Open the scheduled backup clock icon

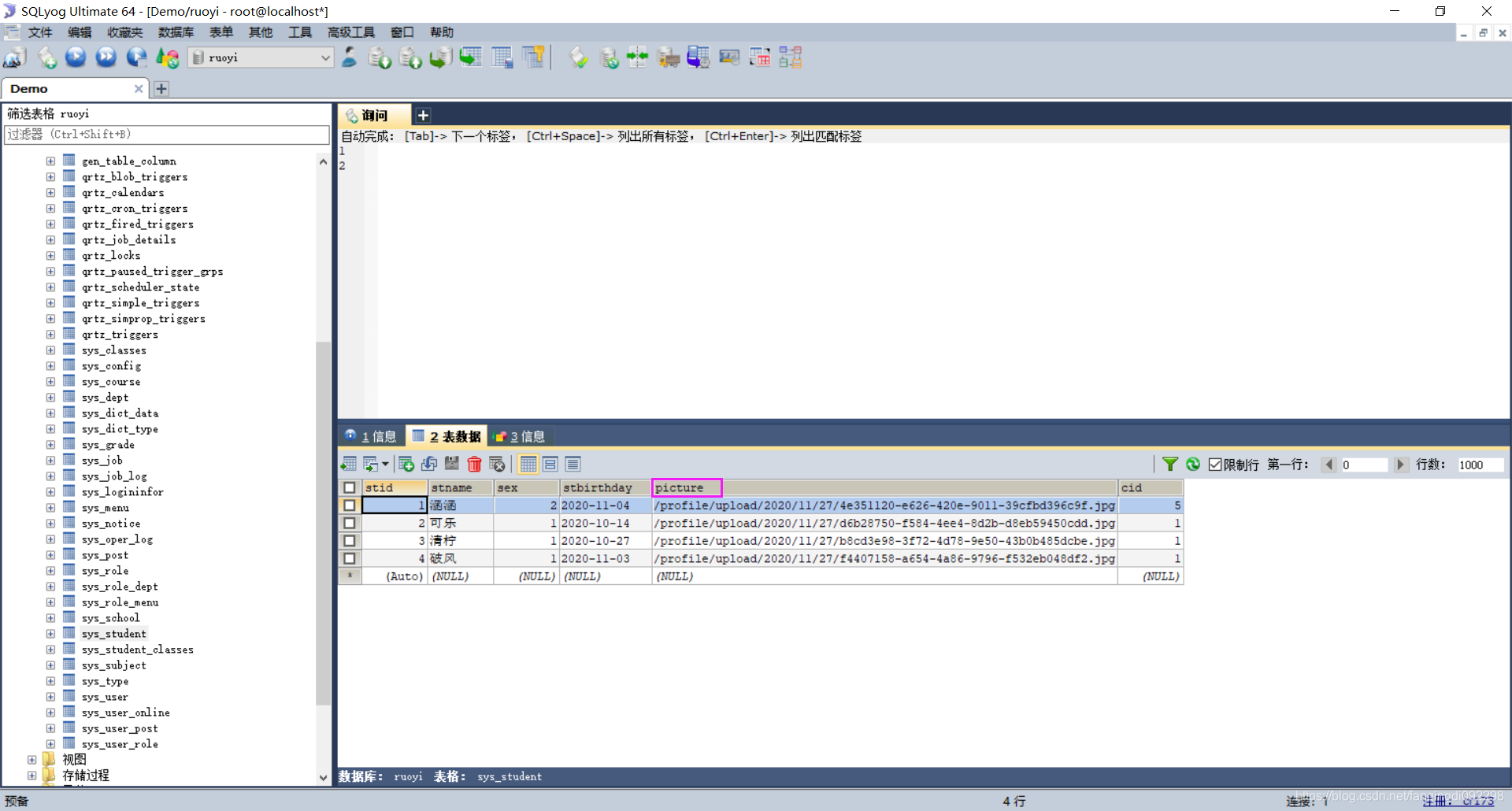[x=699, y=57]
